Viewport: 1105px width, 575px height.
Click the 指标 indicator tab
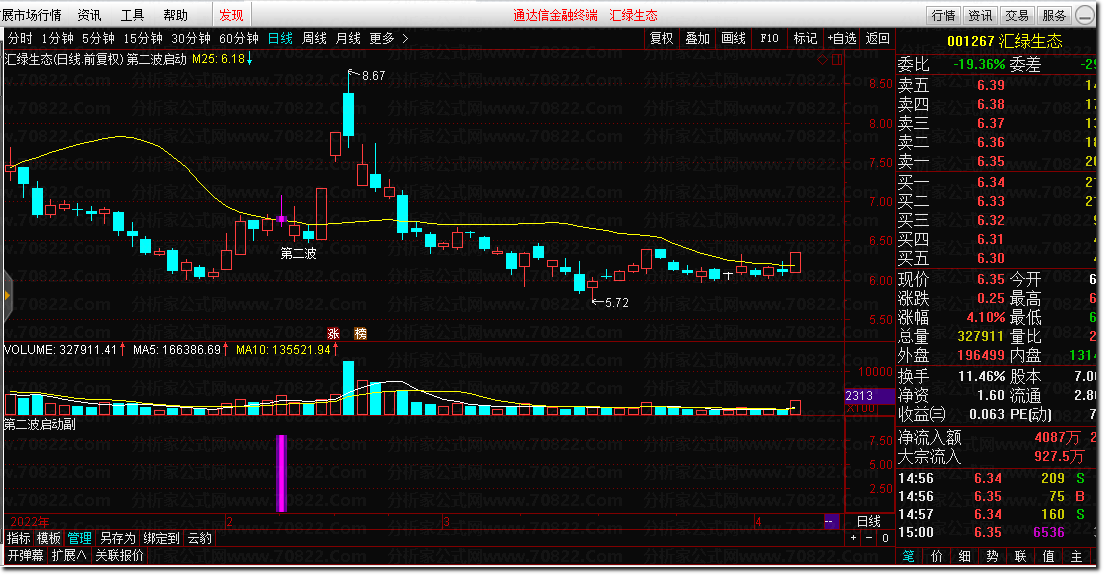click(19, 538)
